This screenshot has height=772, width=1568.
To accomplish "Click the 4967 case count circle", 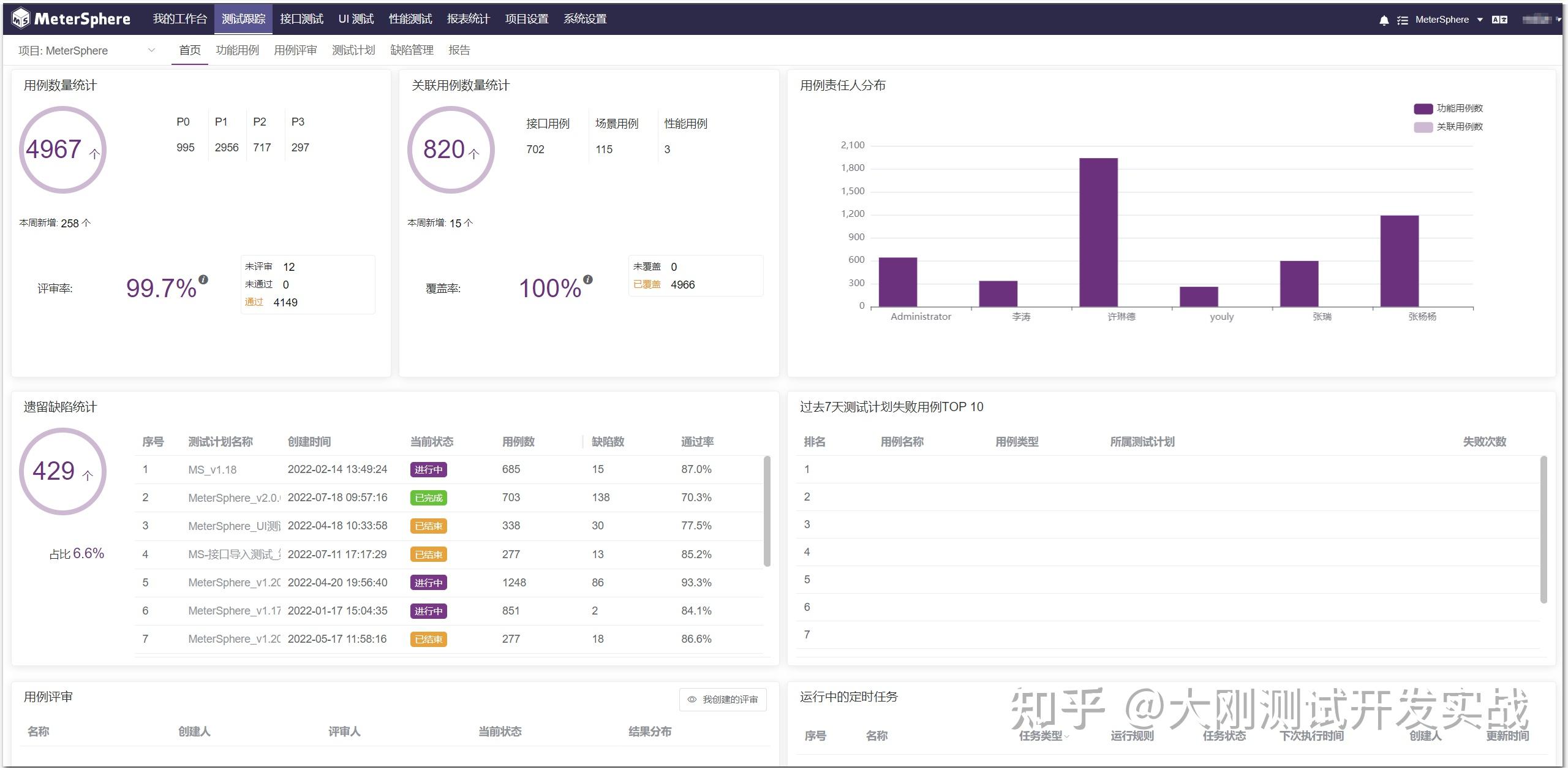I will pos(62,149).
